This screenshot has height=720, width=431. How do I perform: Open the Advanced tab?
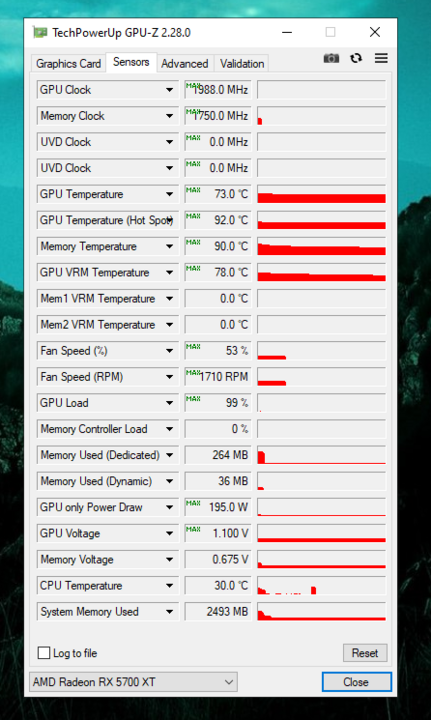point(185,63)
